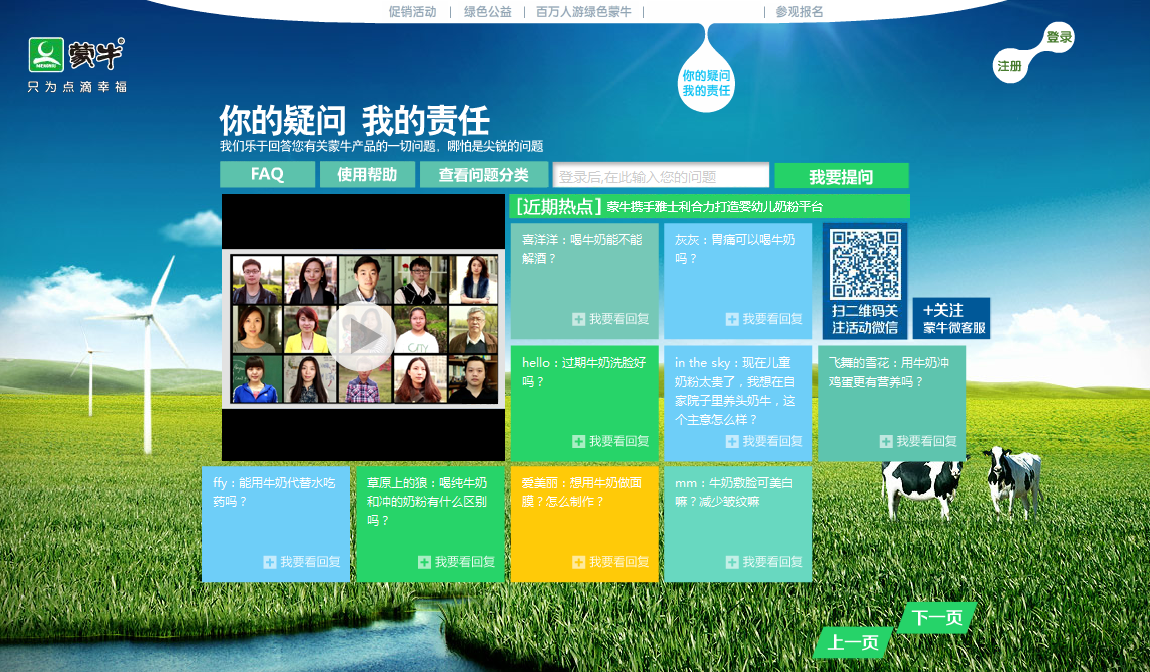Click the 我要提问 submit button
This screenshot has width=1150, height=672.
(841, 176)
